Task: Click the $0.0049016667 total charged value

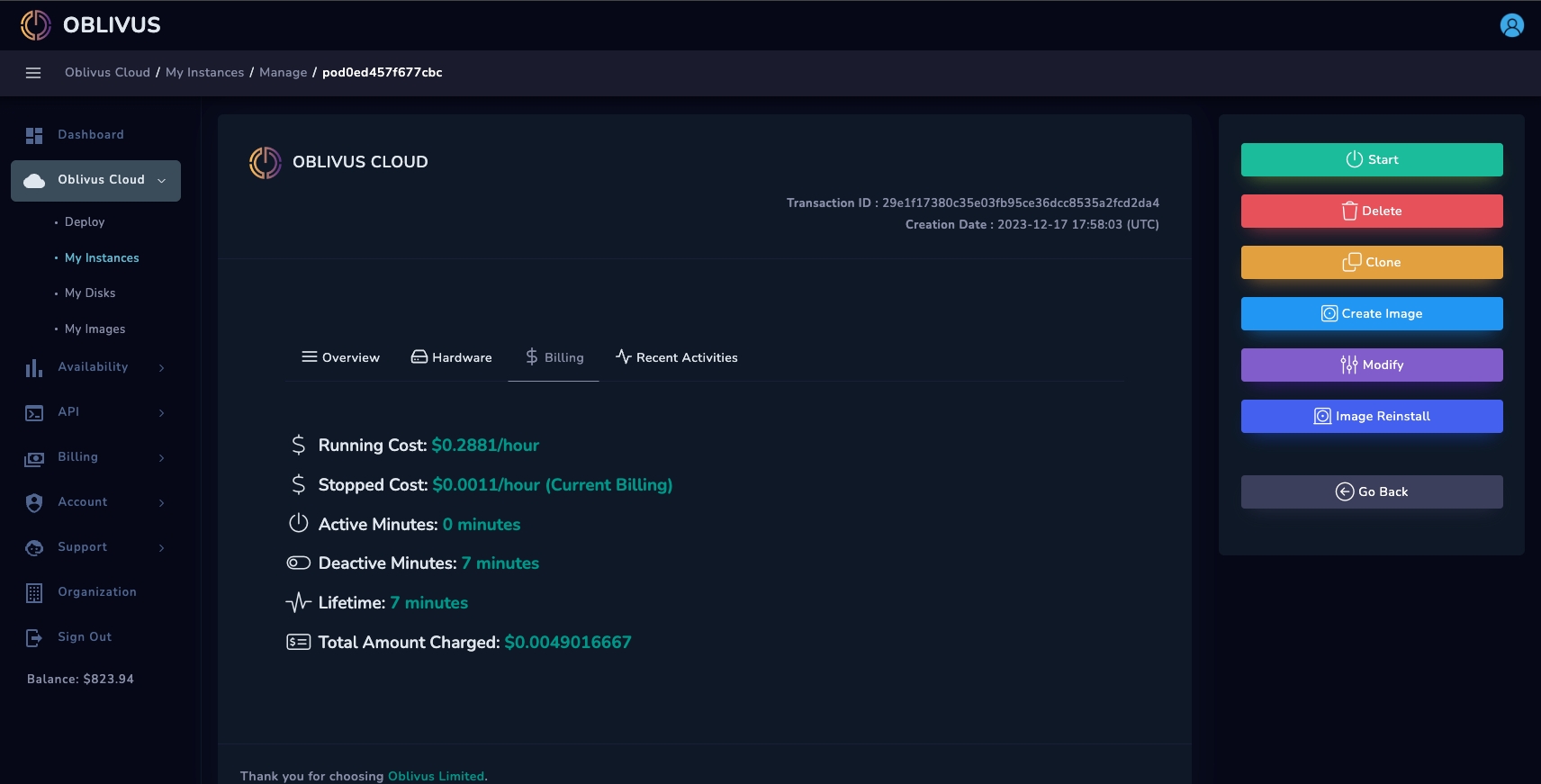Action: click(568, 643)
